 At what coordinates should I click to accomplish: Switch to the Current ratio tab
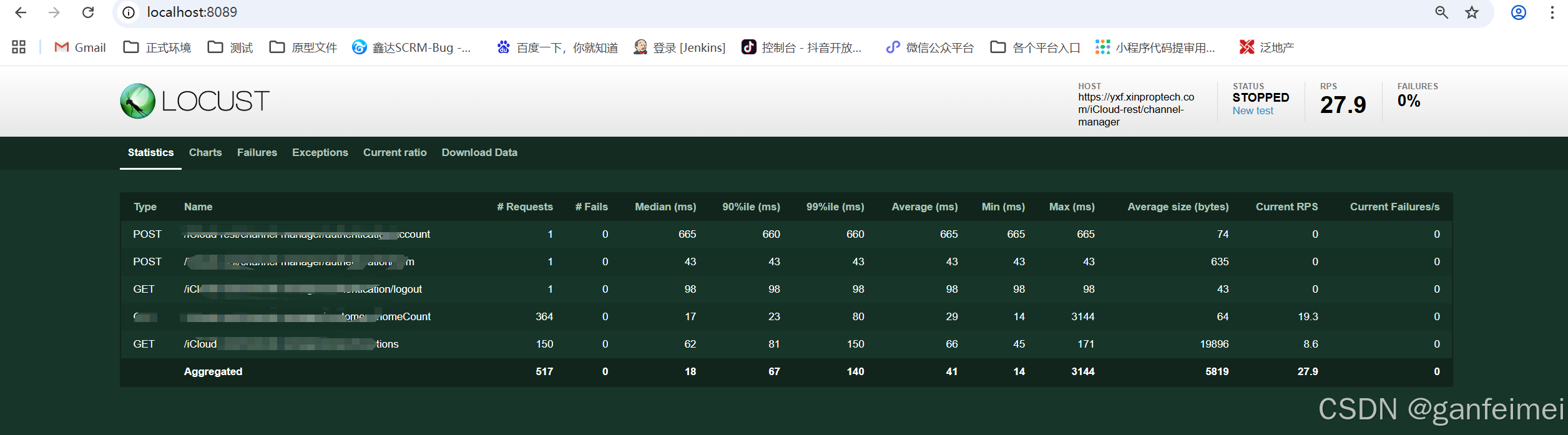click(395, 152)
